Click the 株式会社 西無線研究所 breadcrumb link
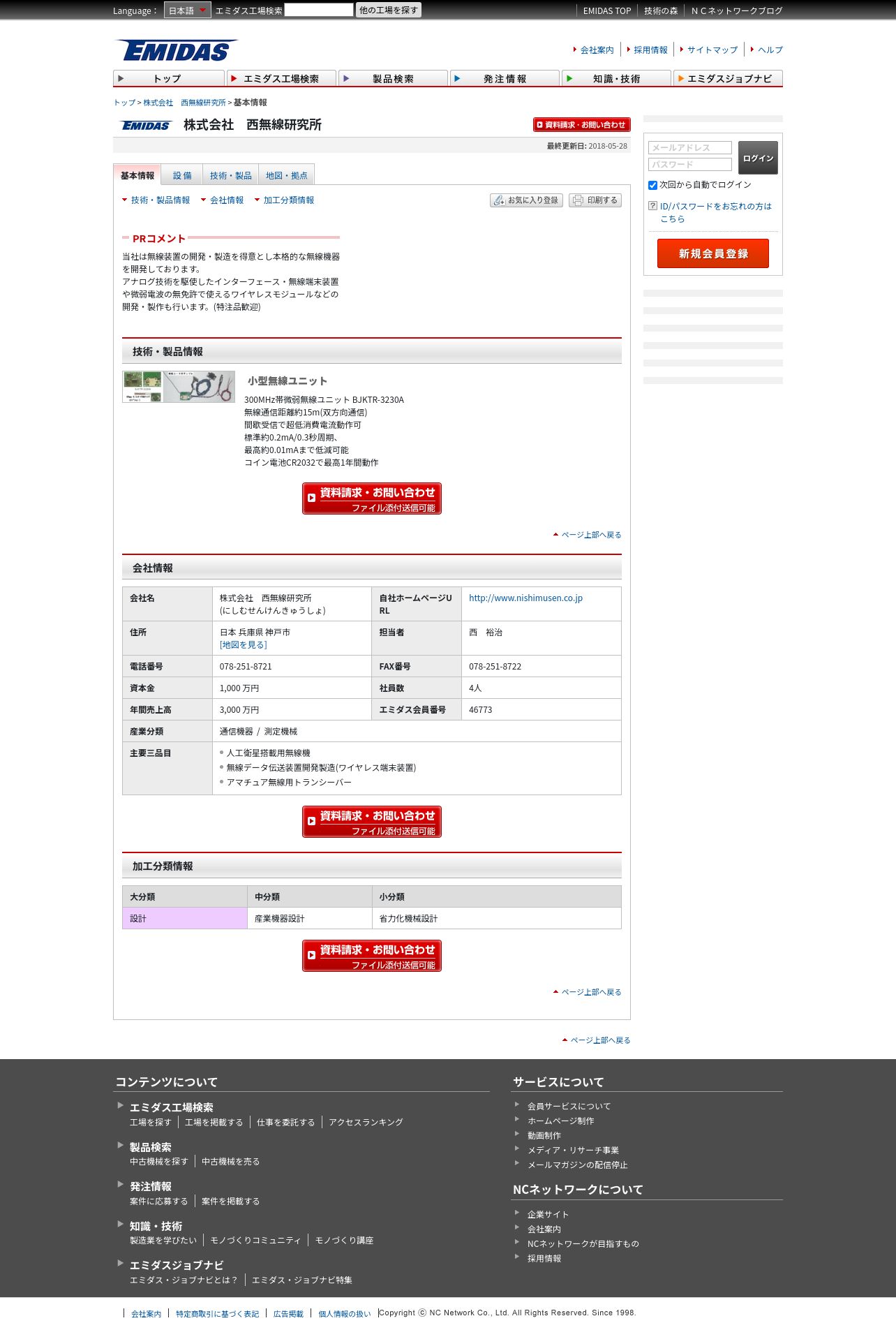 click(184, 103)
